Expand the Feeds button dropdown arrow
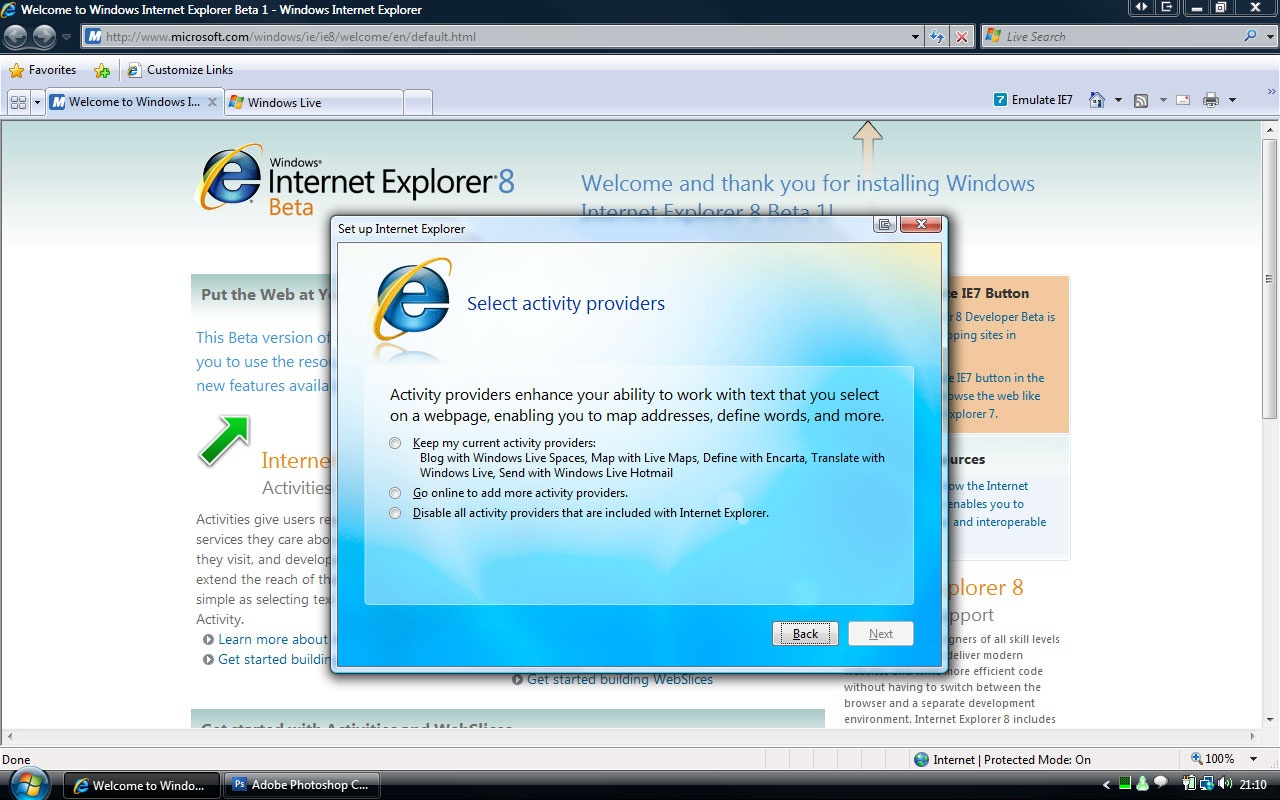 click(x=1162, y=100)
